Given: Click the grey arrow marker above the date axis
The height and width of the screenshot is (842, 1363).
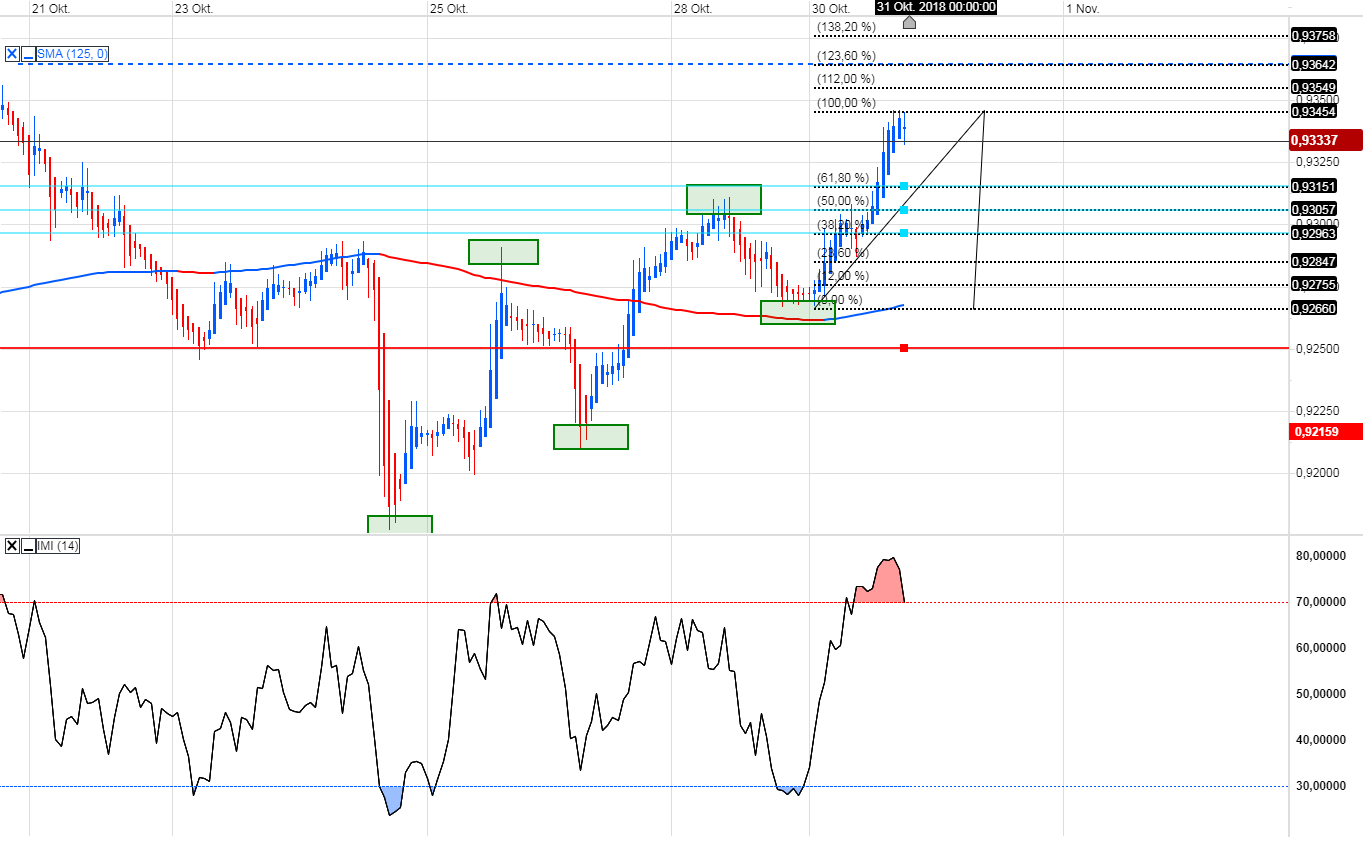Looking at the screenshot, I should [907, 22].
